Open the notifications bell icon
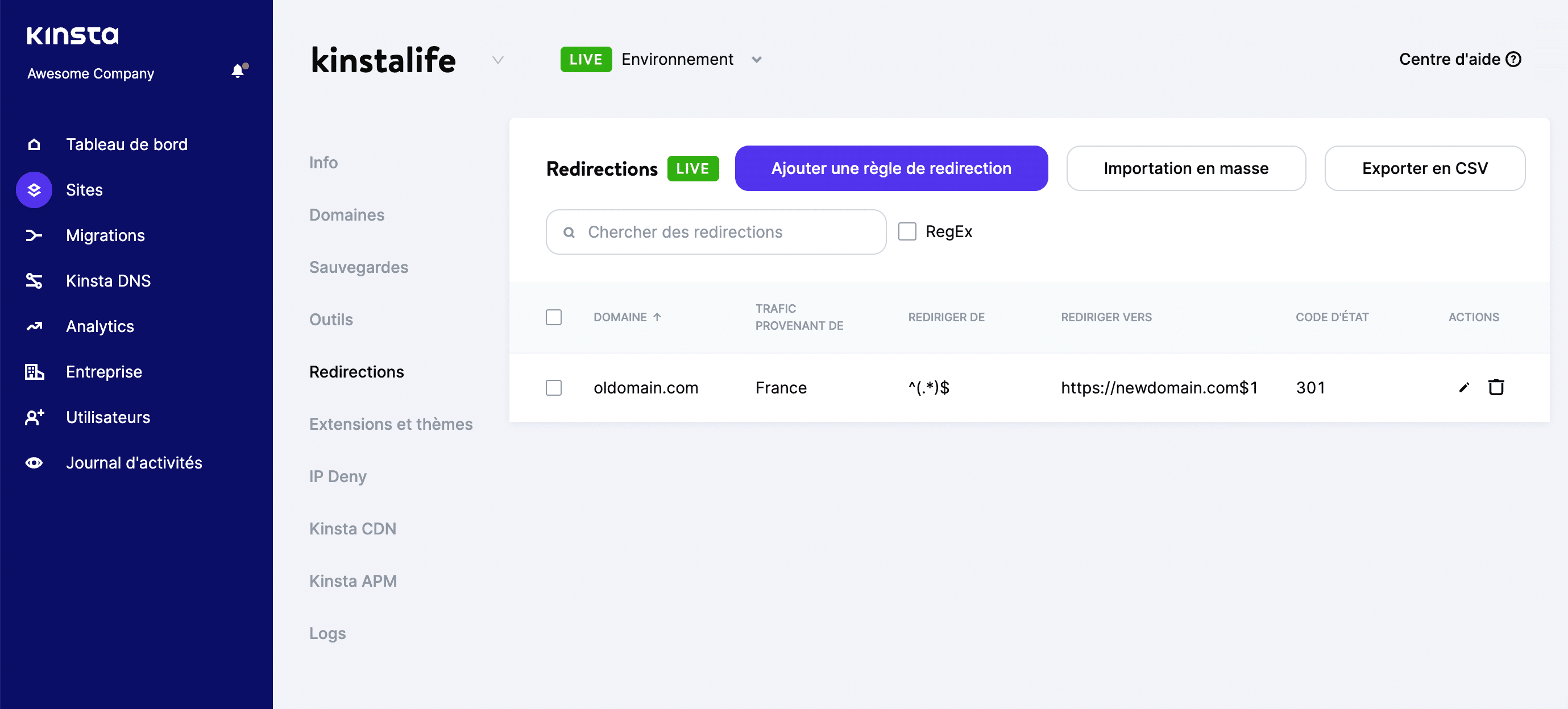 coord(238,71)
